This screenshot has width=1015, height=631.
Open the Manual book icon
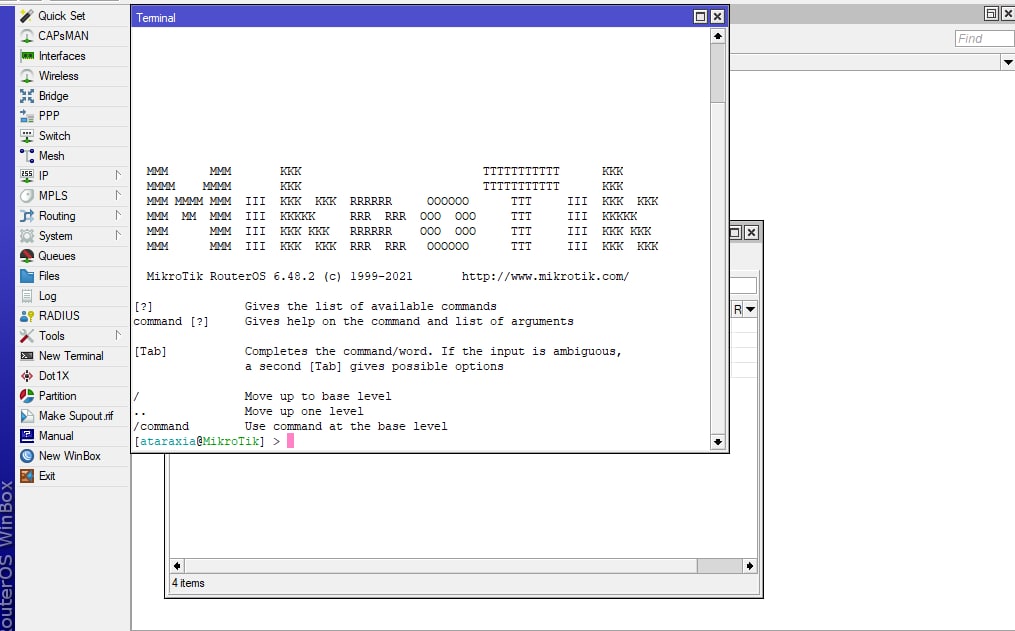tap(27, 436)
